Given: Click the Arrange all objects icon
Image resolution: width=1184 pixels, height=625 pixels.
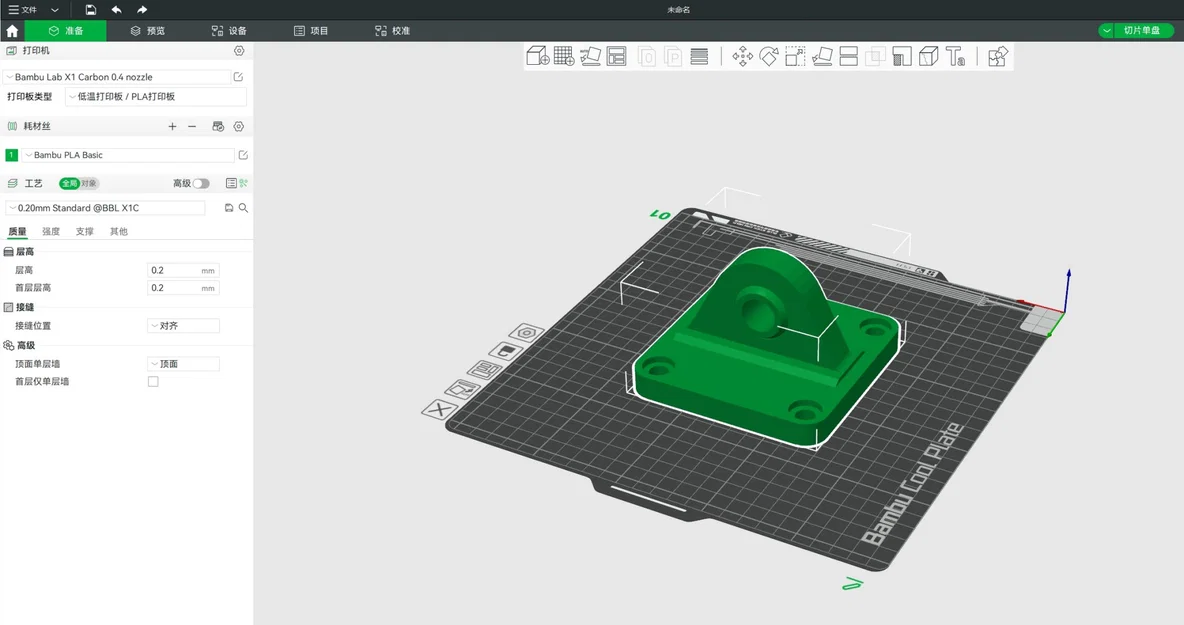Looking at the screenshot, I should (x=617, y=56).
